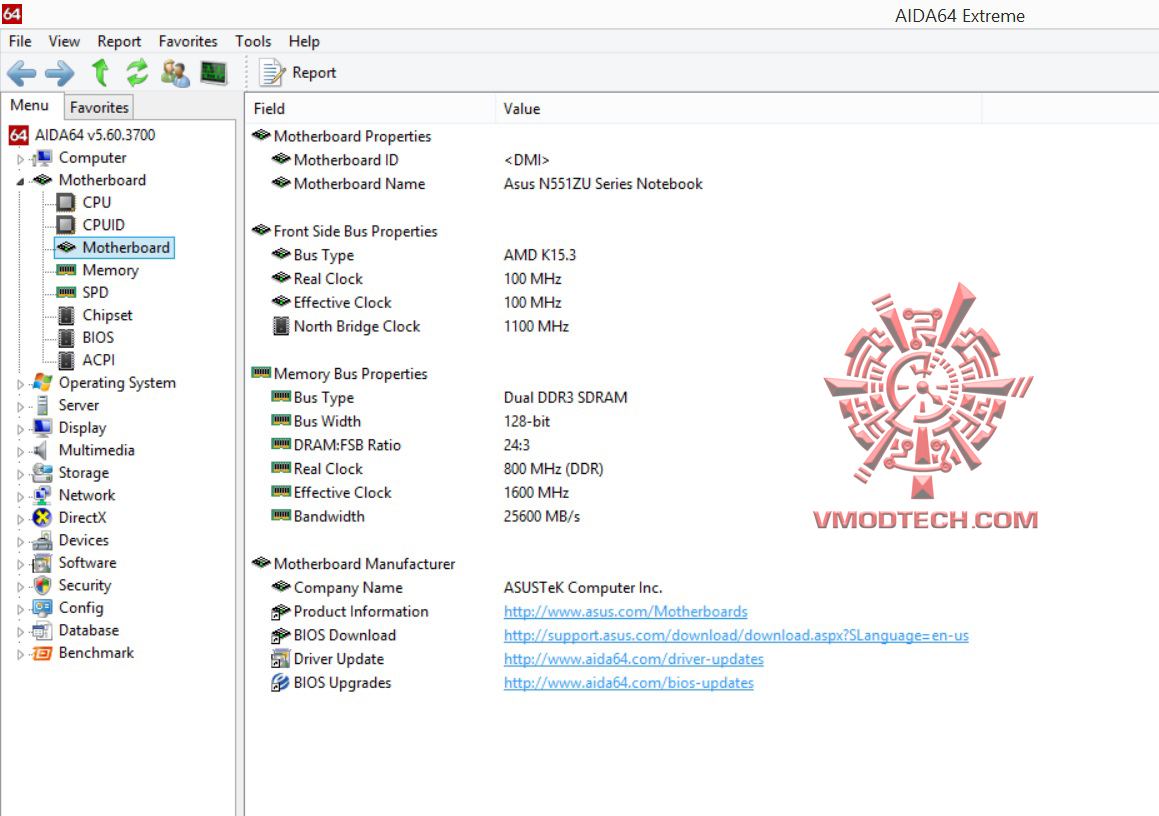Select the DRAM:FSB Ratio row
Viewport: 1159px width, 816px height.
[399, 445]
